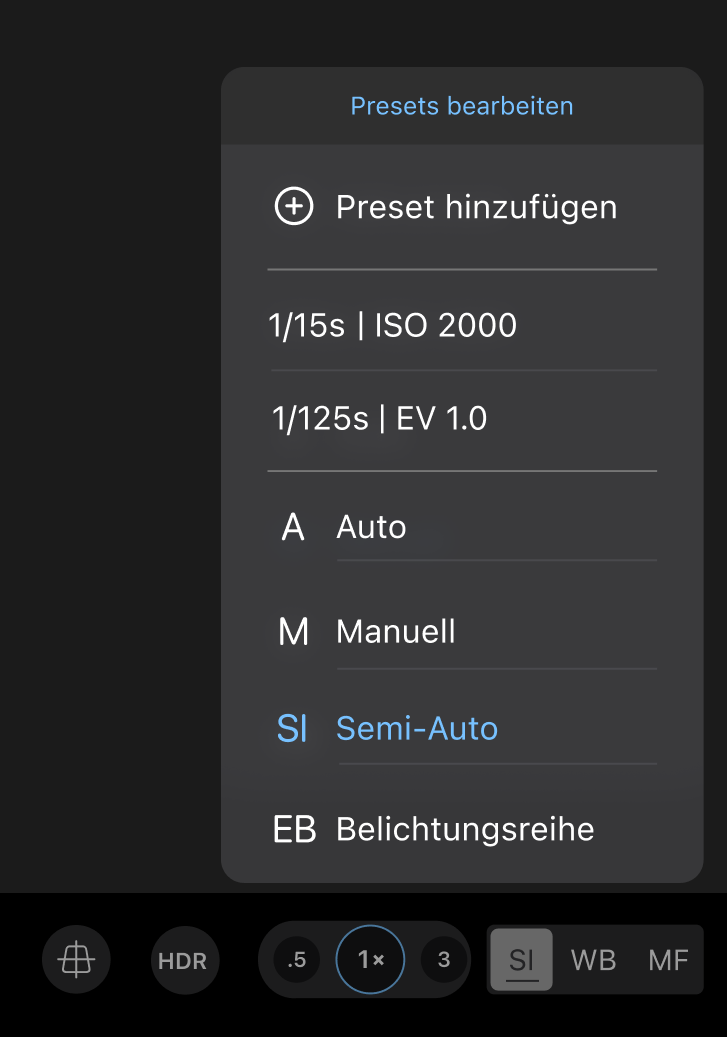Click the EB icon for Belichtungsreihe
The height and width of the screenshot is (1037, 727).
point(294,828)
